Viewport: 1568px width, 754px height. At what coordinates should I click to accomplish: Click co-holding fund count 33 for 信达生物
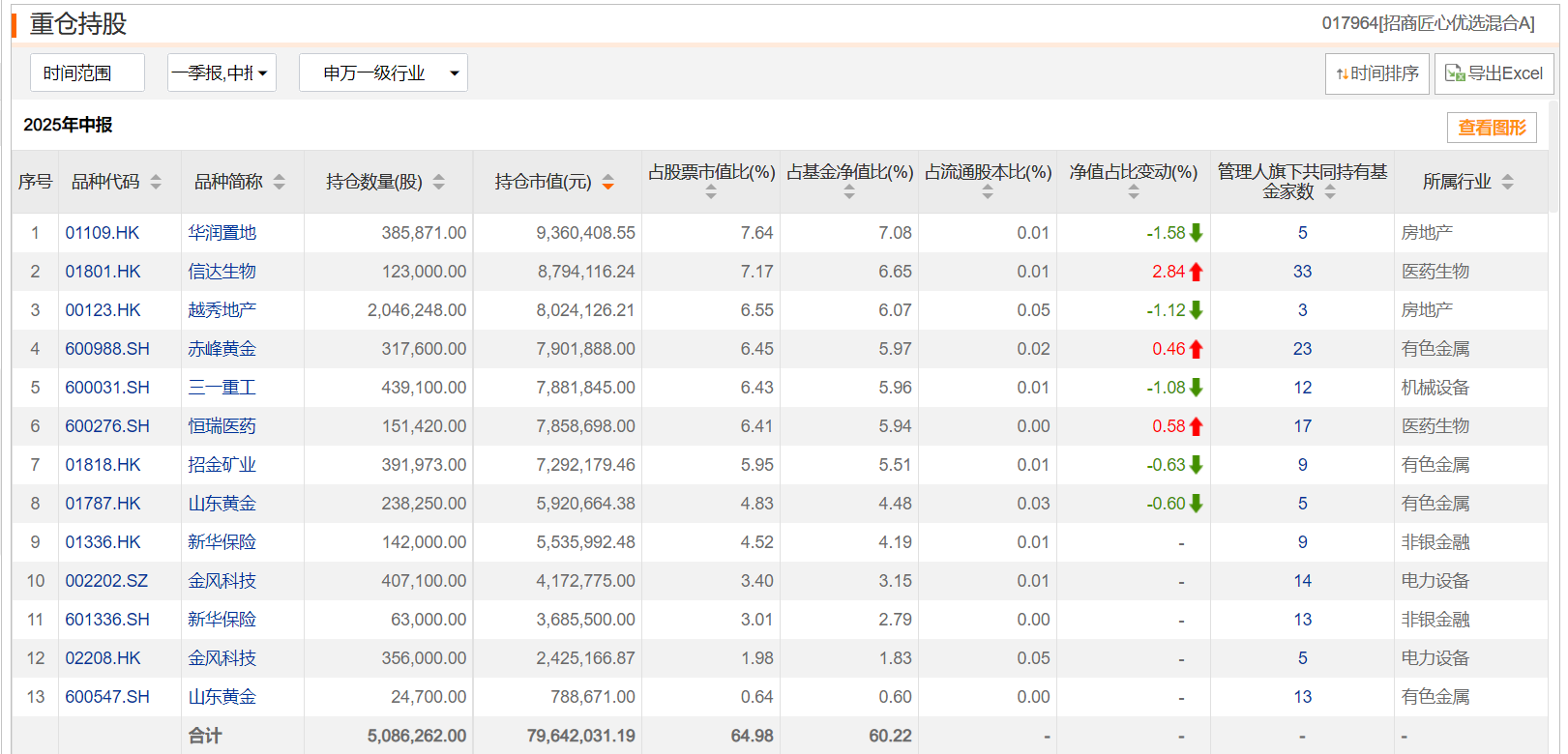[x=1303, y=272]
